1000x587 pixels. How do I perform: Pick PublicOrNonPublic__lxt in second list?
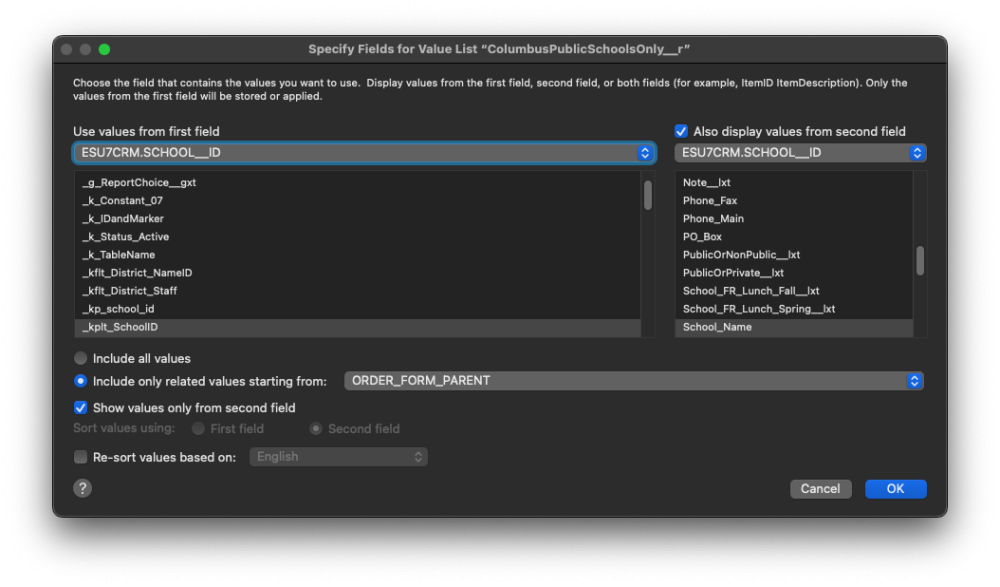pyautogui.click(x=741, y=255)
